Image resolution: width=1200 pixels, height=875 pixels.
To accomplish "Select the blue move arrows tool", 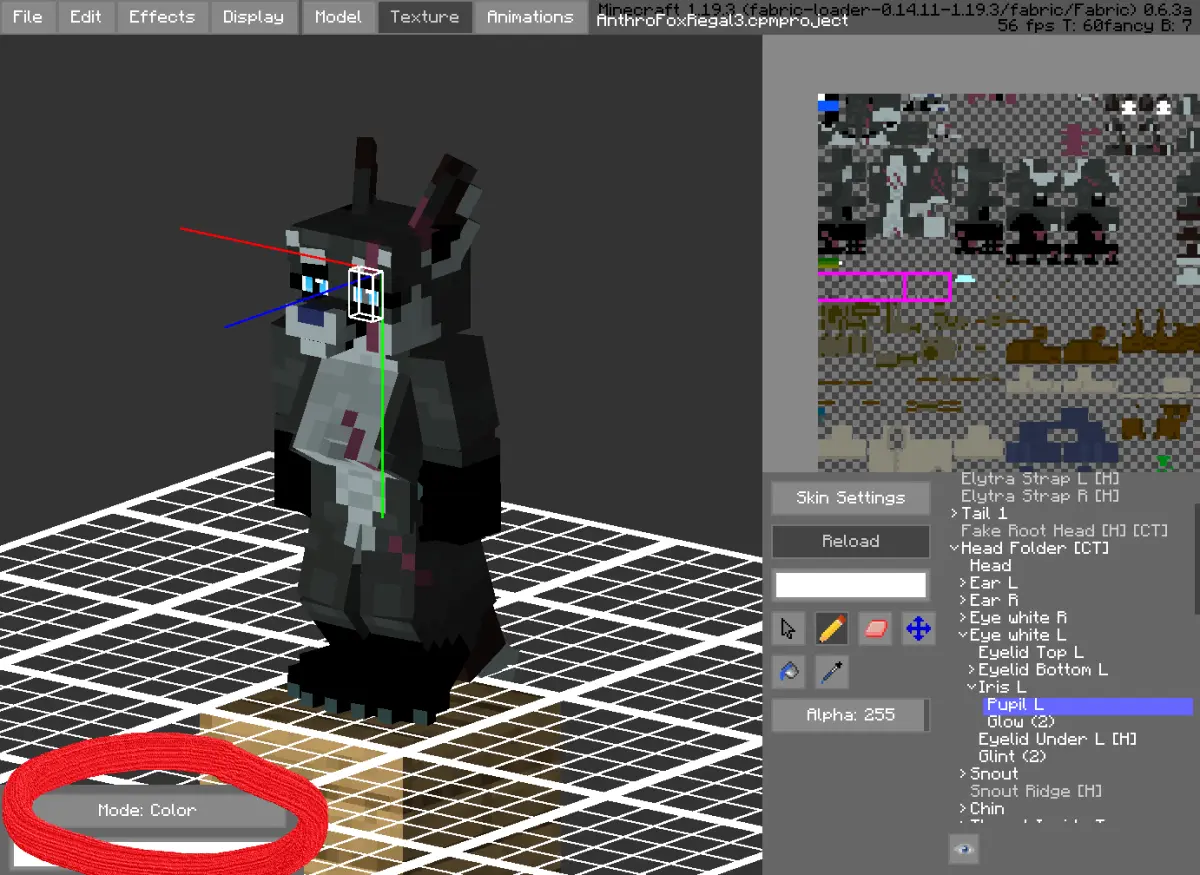I will click(918, 629).
